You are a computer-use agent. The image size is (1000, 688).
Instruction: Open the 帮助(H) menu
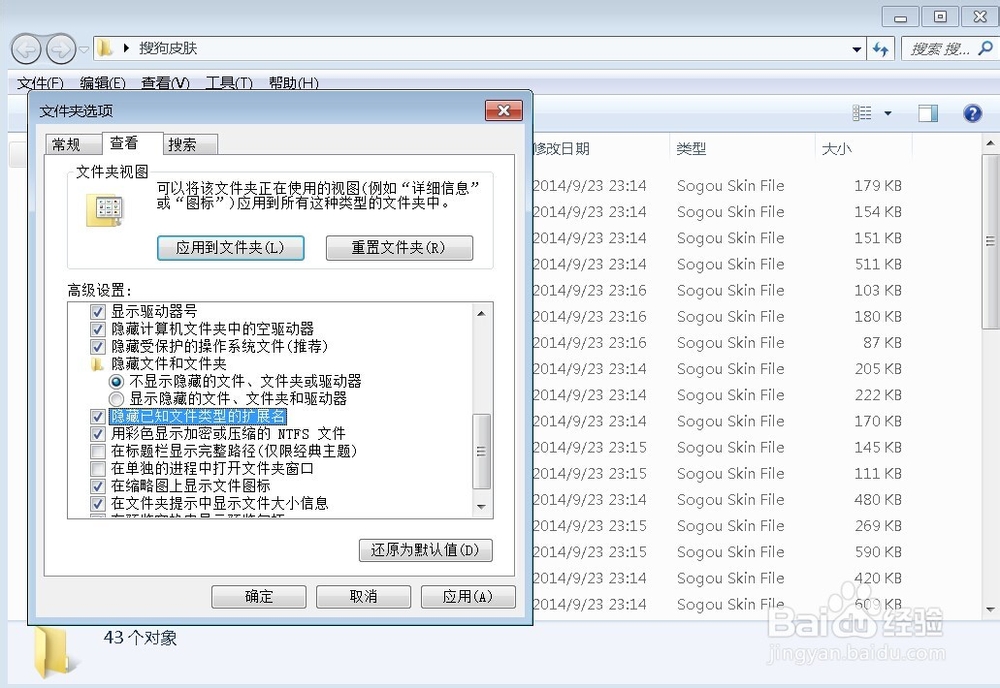[x=293, y=83]
